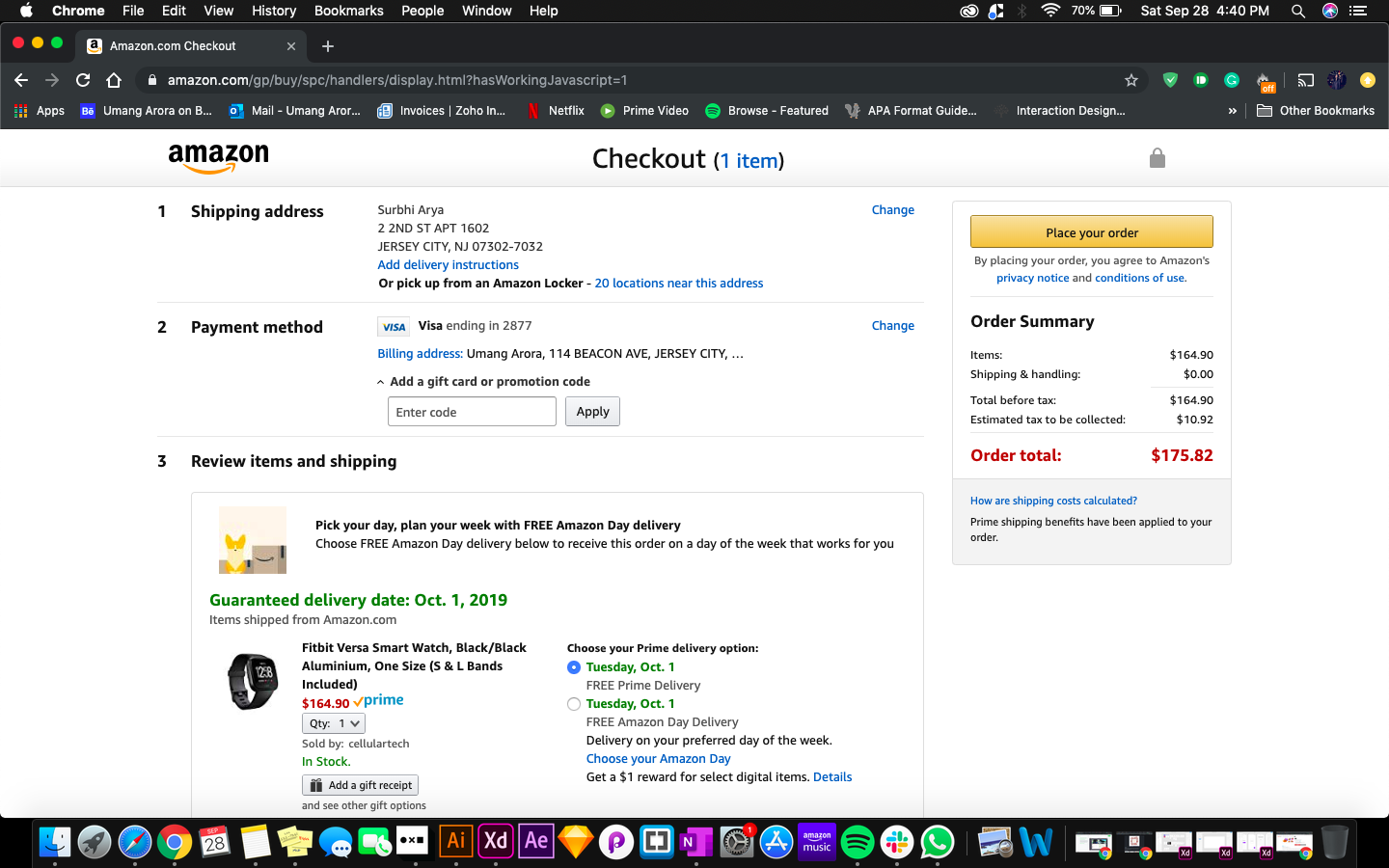Go back to the previous page

21,80
